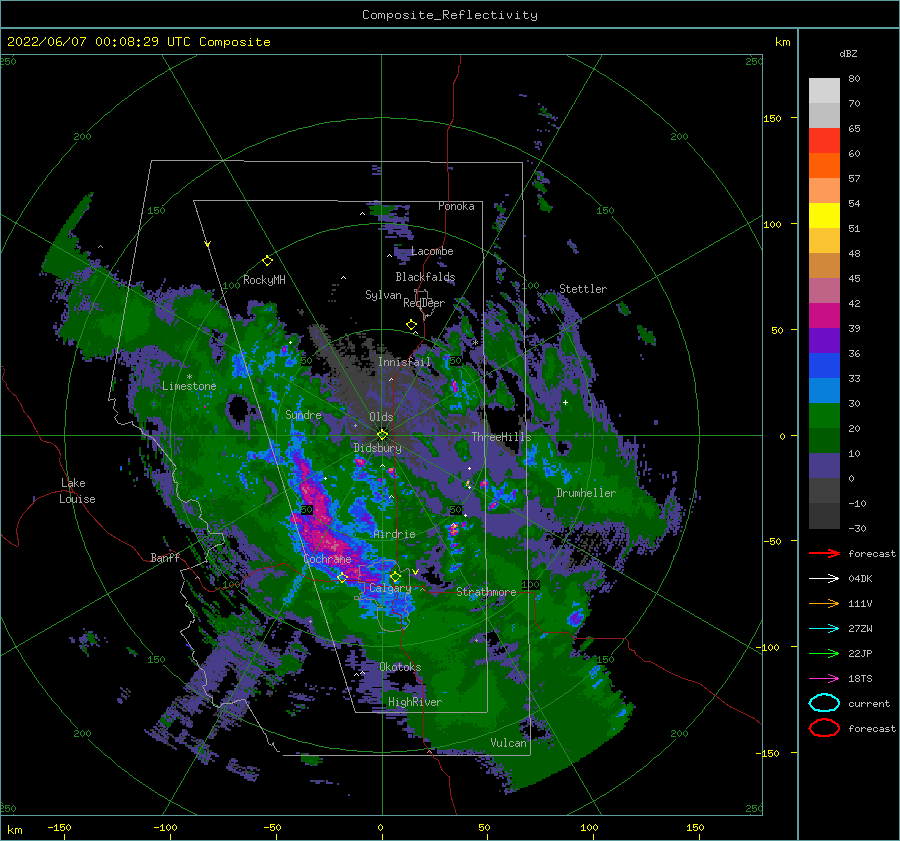Click the red forecast arrow in legend

(824, 553)
